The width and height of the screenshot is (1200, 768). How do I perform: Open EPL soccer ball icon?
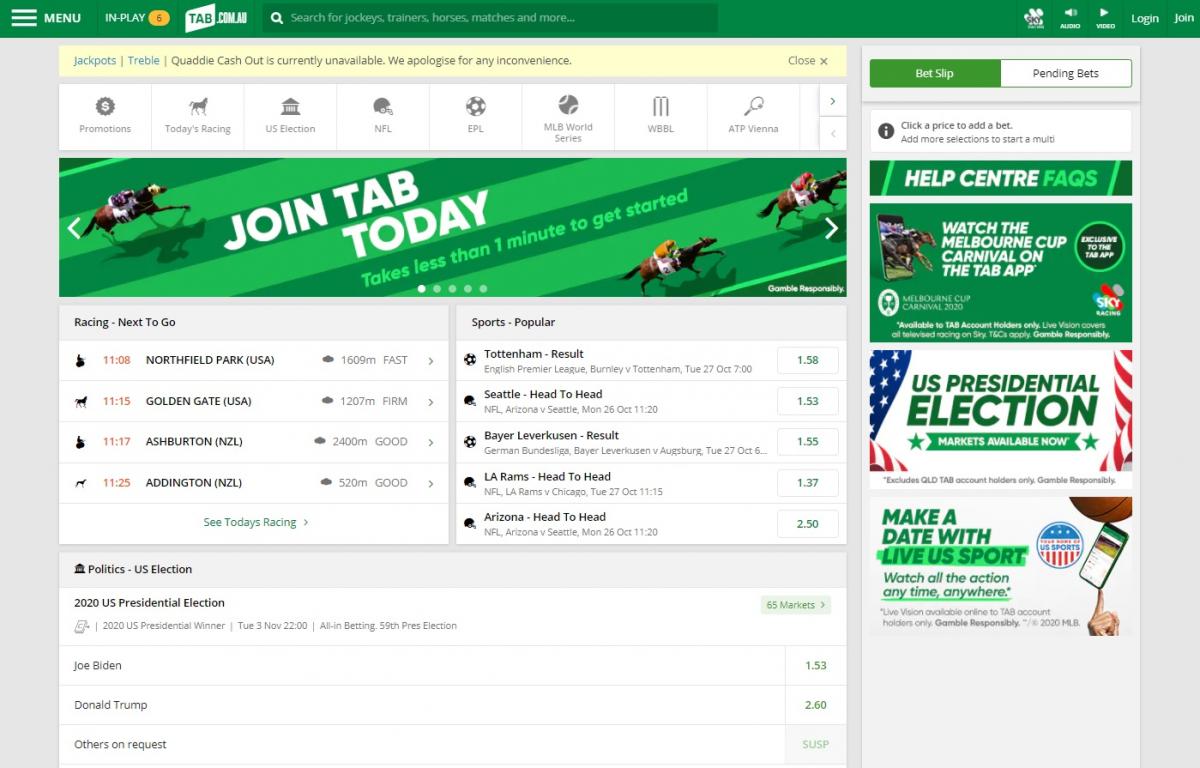click(x=476, y=106)
